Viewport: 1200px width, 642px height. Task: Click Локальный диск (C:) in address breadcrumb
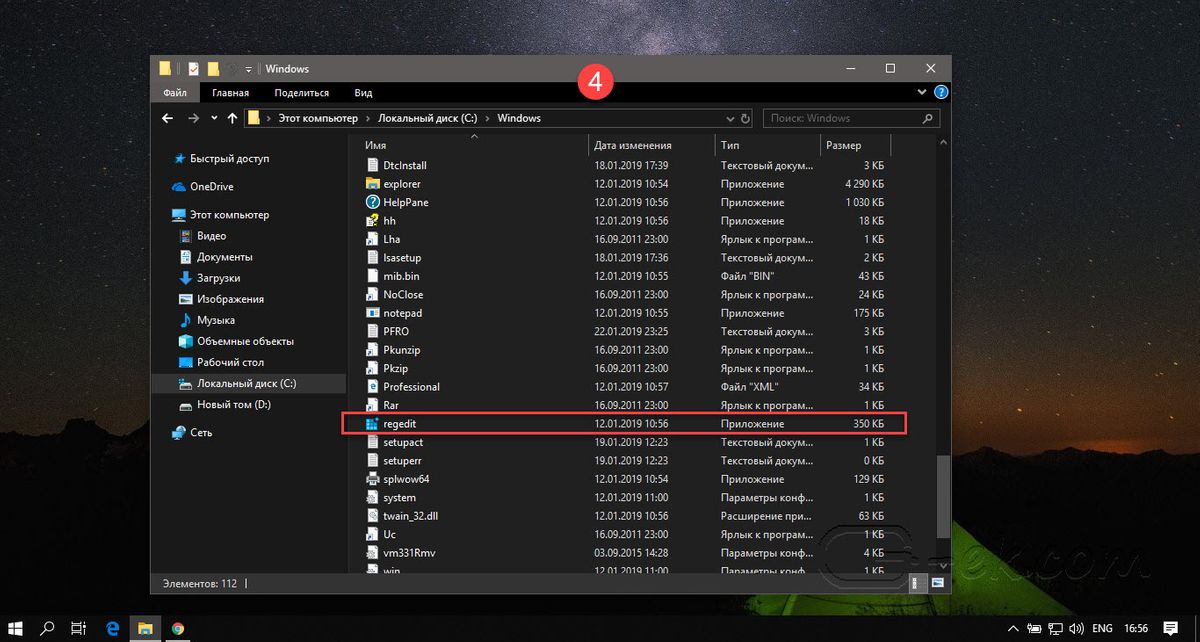[426, 118]
